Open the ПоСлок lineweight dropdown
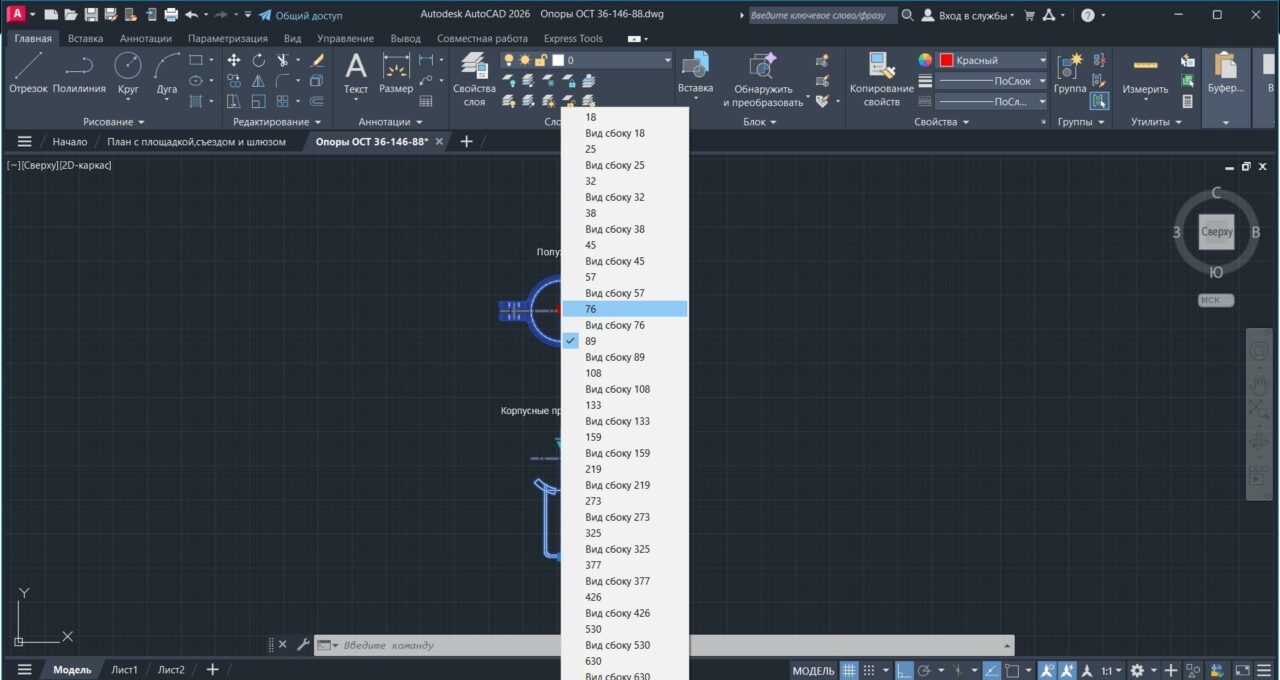The image size is (1280, 680). [1042, 81]
